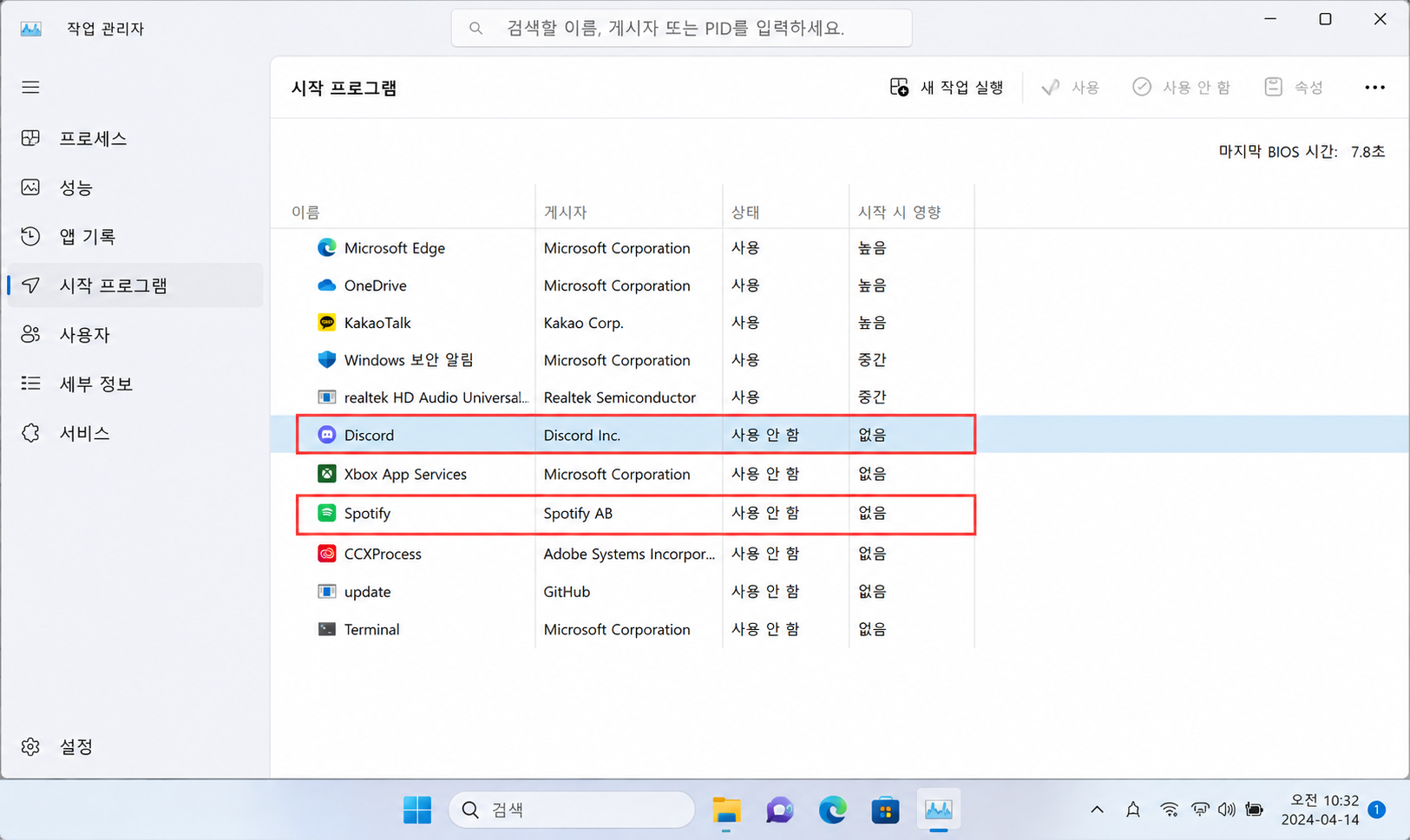Open Microsoft Store from the taskbar

(885, 810)
